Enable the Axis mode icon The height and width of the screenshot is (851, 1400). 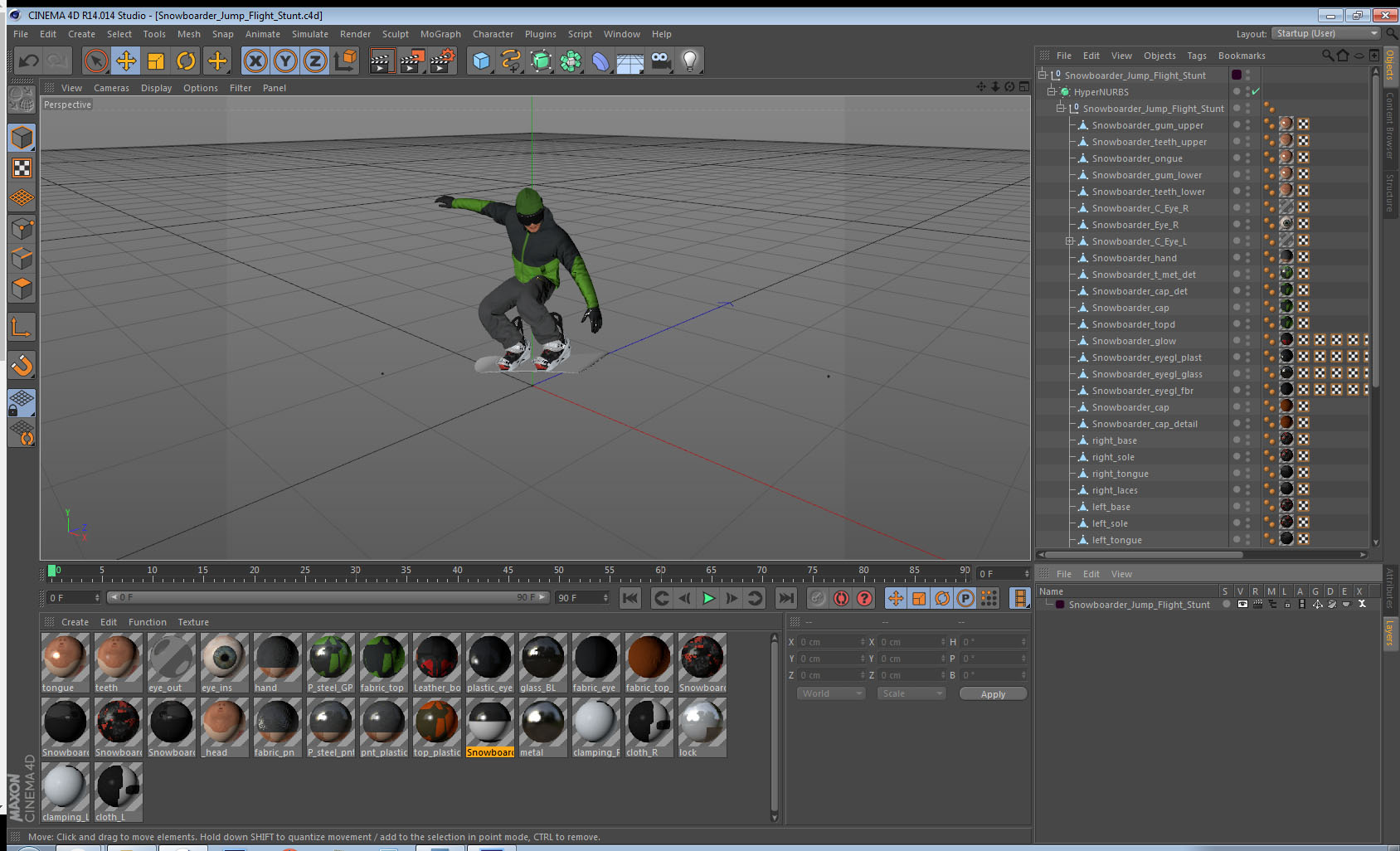pyautogui.click(x=22, y=328)
